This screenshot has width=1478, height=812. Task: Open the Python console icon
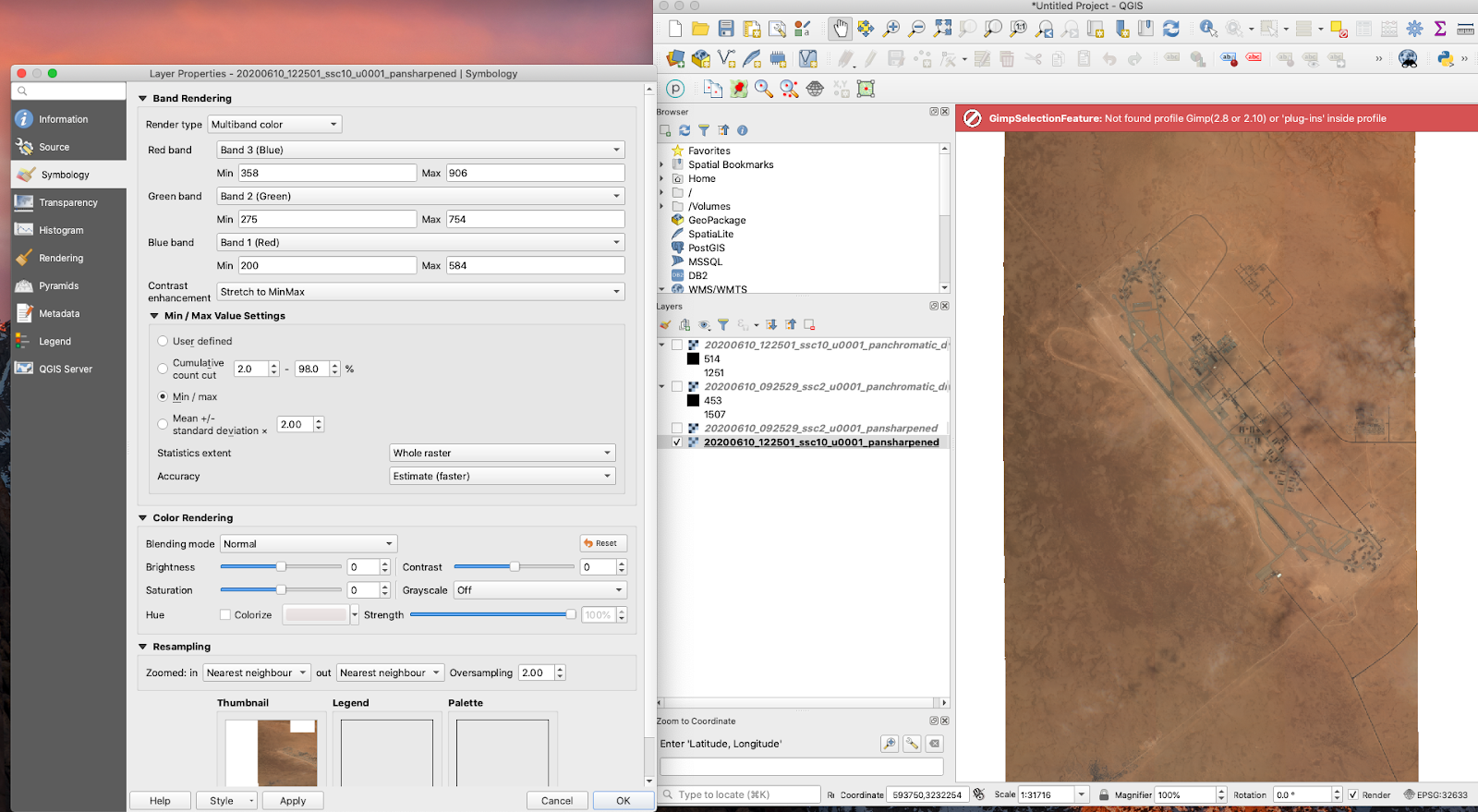click(x=1446, y=59)
